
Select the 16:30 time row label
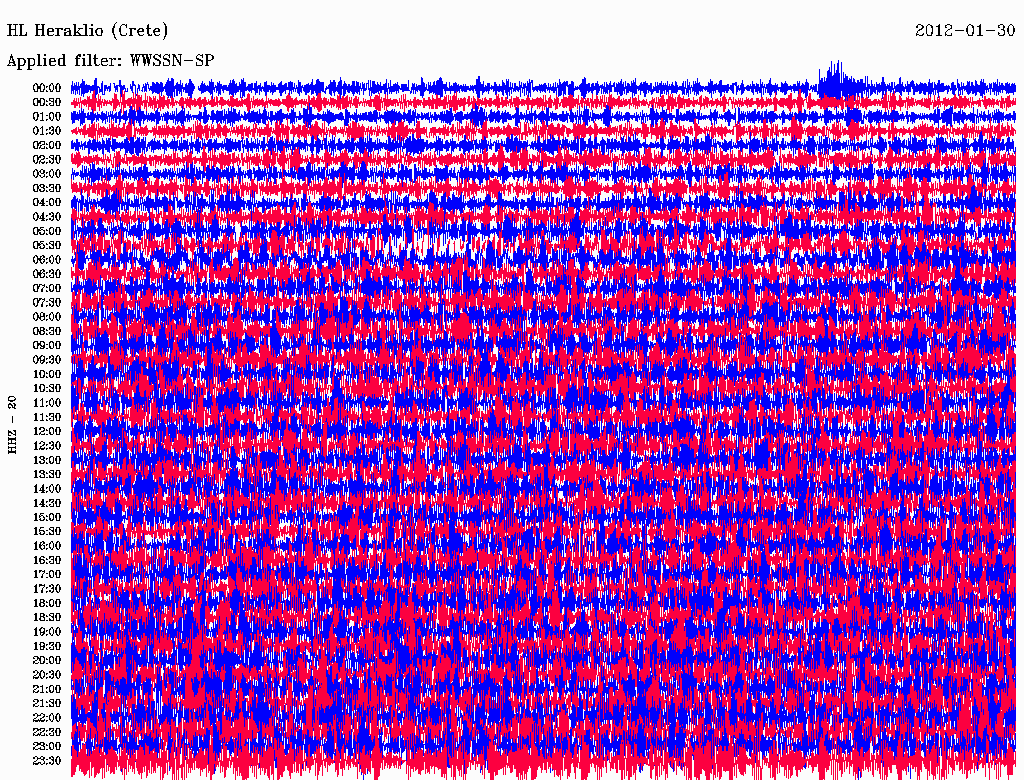[x=47, y=560]
